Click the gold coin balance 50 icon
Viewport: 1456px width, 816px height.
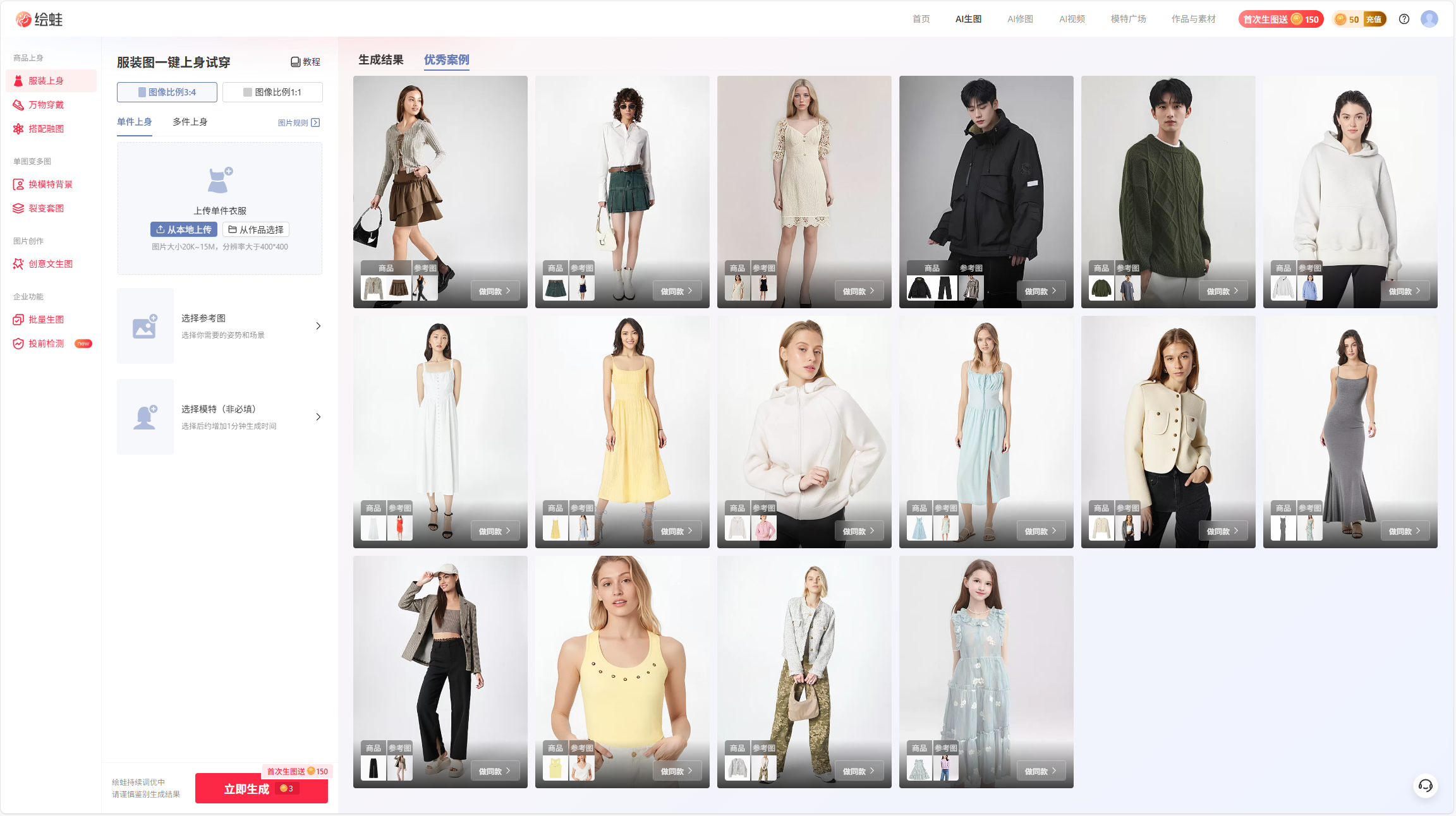[1340, 19]
